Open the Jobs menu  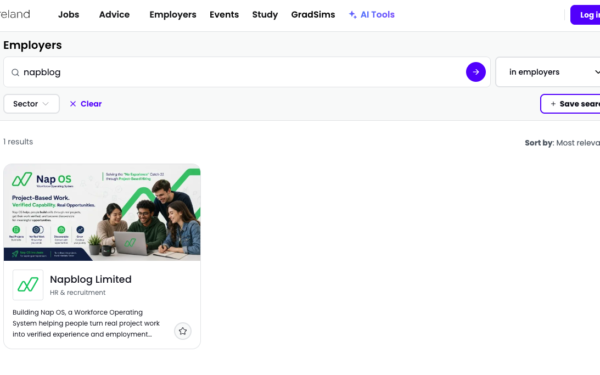(x=68, y=15)
